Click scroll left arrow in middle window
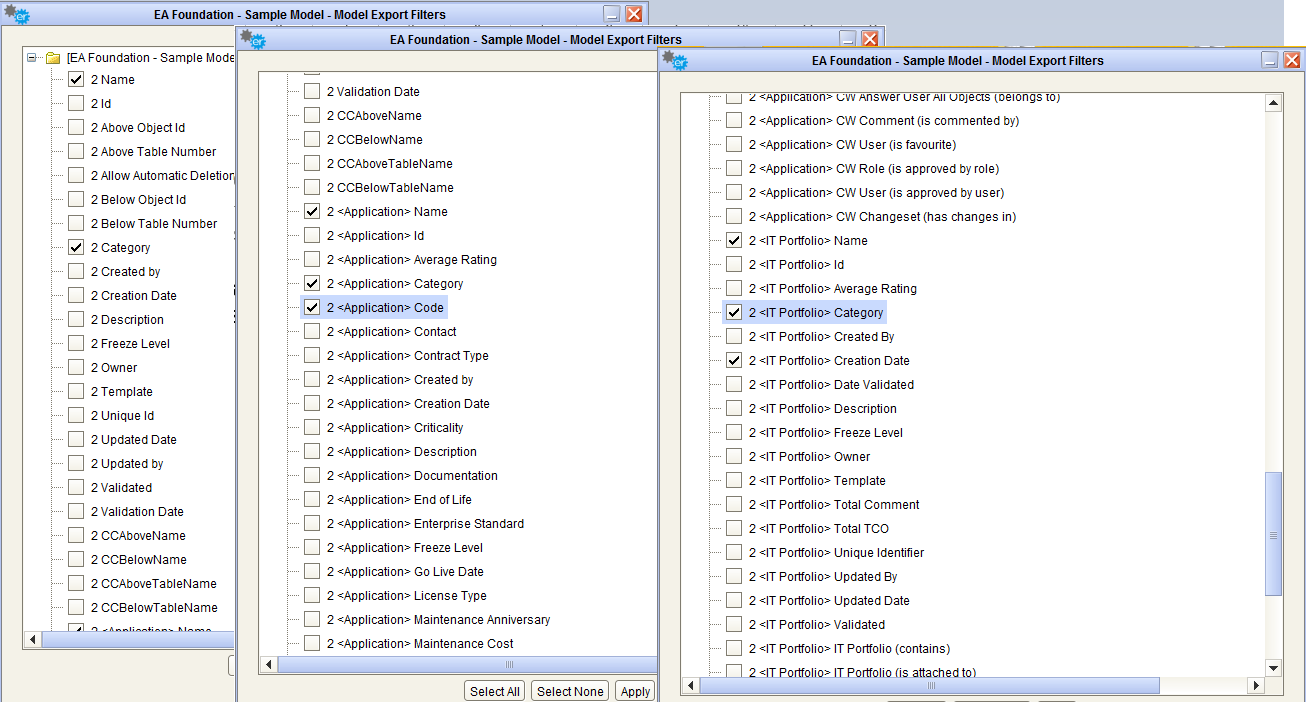 coord(267,665)
